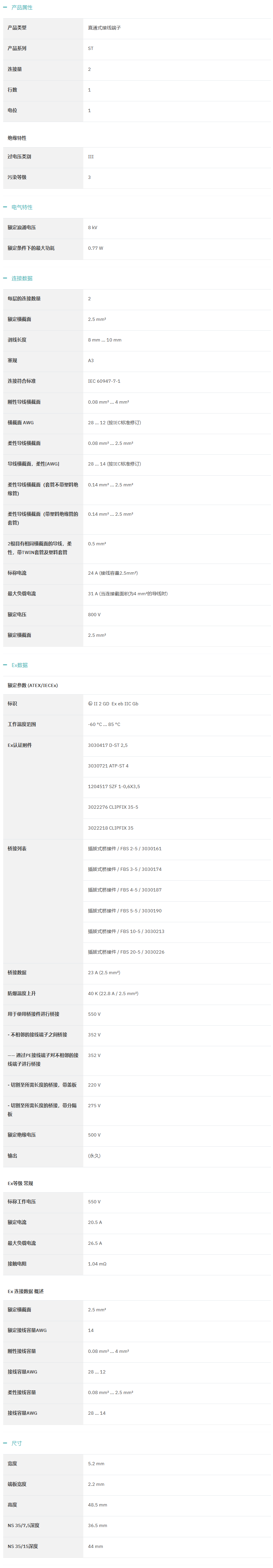Select the product type value 直通式接线端子
Viewport: 273px width, 1568px height.
tap(104, 28)
